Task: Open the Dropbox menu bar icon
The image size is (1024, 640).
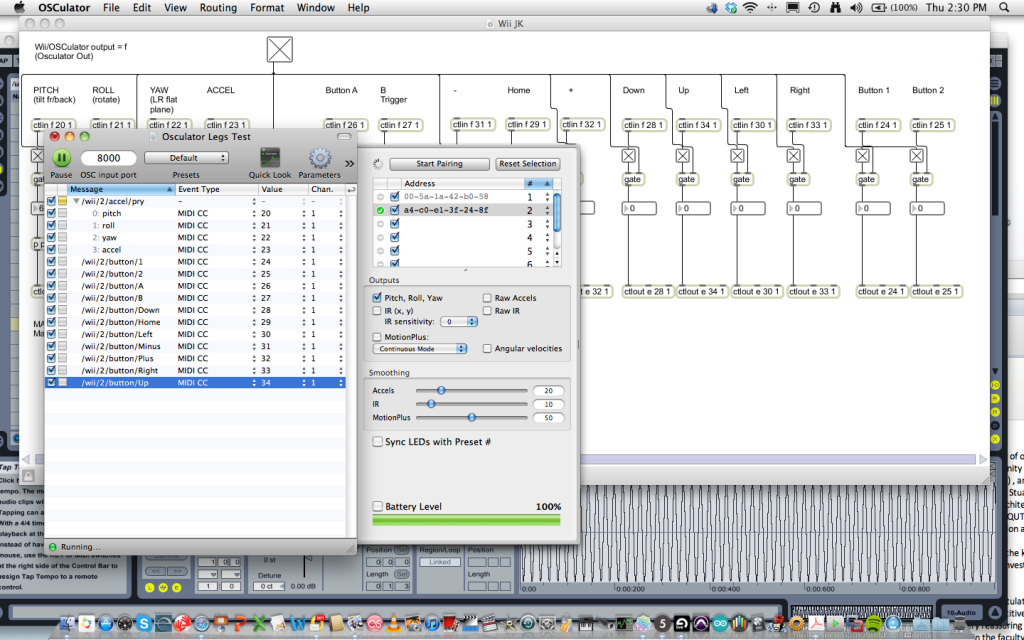Action: pyautogui.click(x=731, y=8)
